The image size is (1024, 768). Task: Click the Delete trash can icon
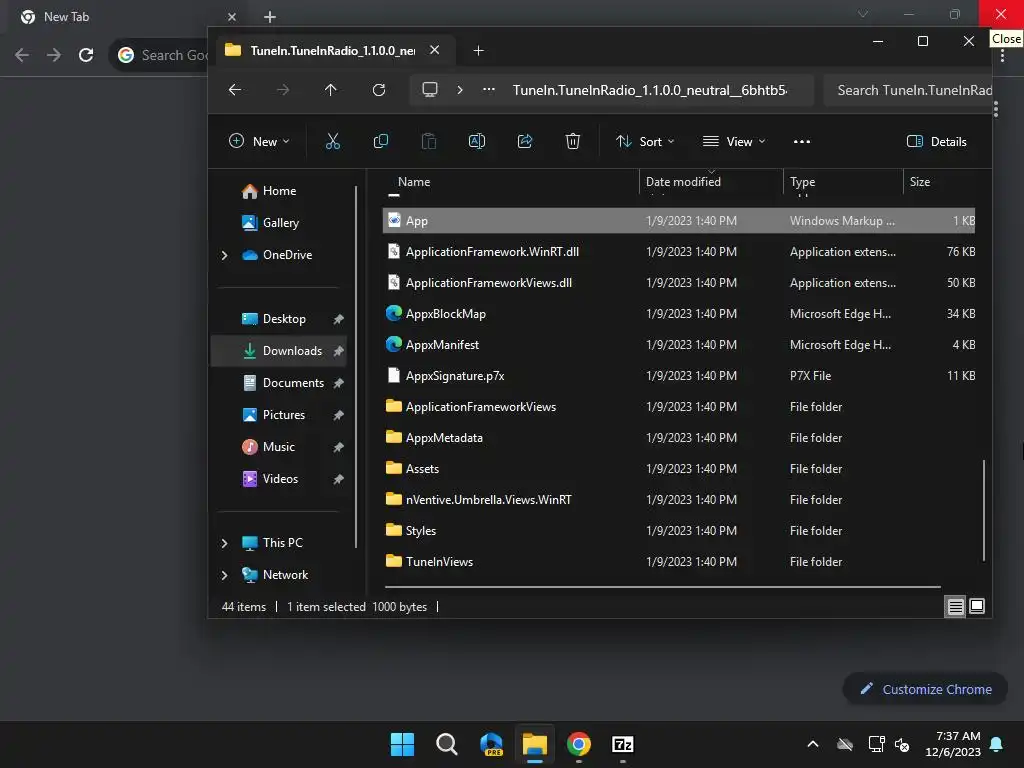[573, 141]
